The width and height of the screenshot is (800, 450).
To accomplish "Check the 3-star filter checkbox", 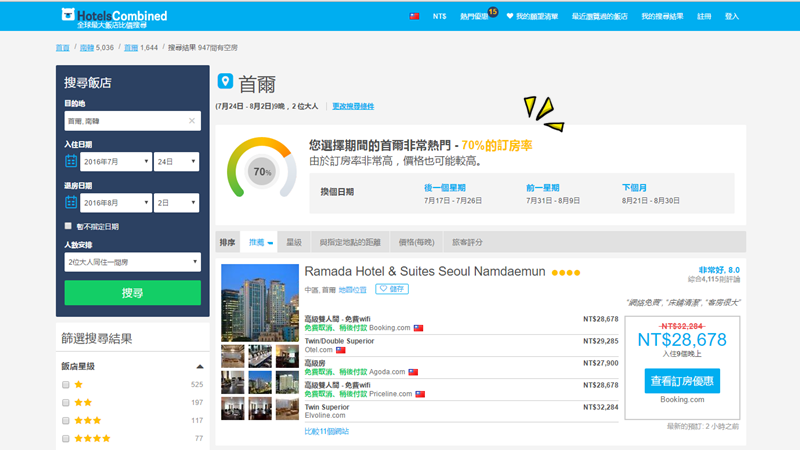I will click(65, 420).
